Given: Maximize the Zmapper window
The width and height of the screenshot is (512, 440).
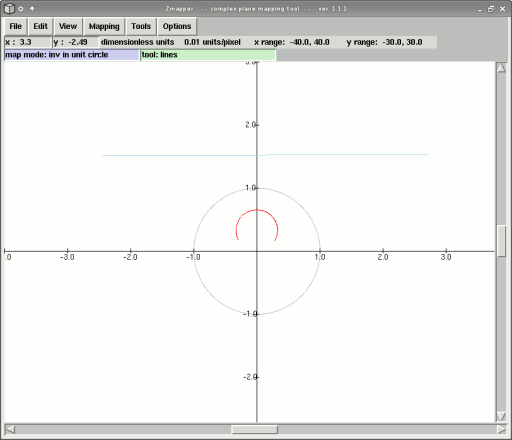Looking at the screenshot, I should click(491, 9).
